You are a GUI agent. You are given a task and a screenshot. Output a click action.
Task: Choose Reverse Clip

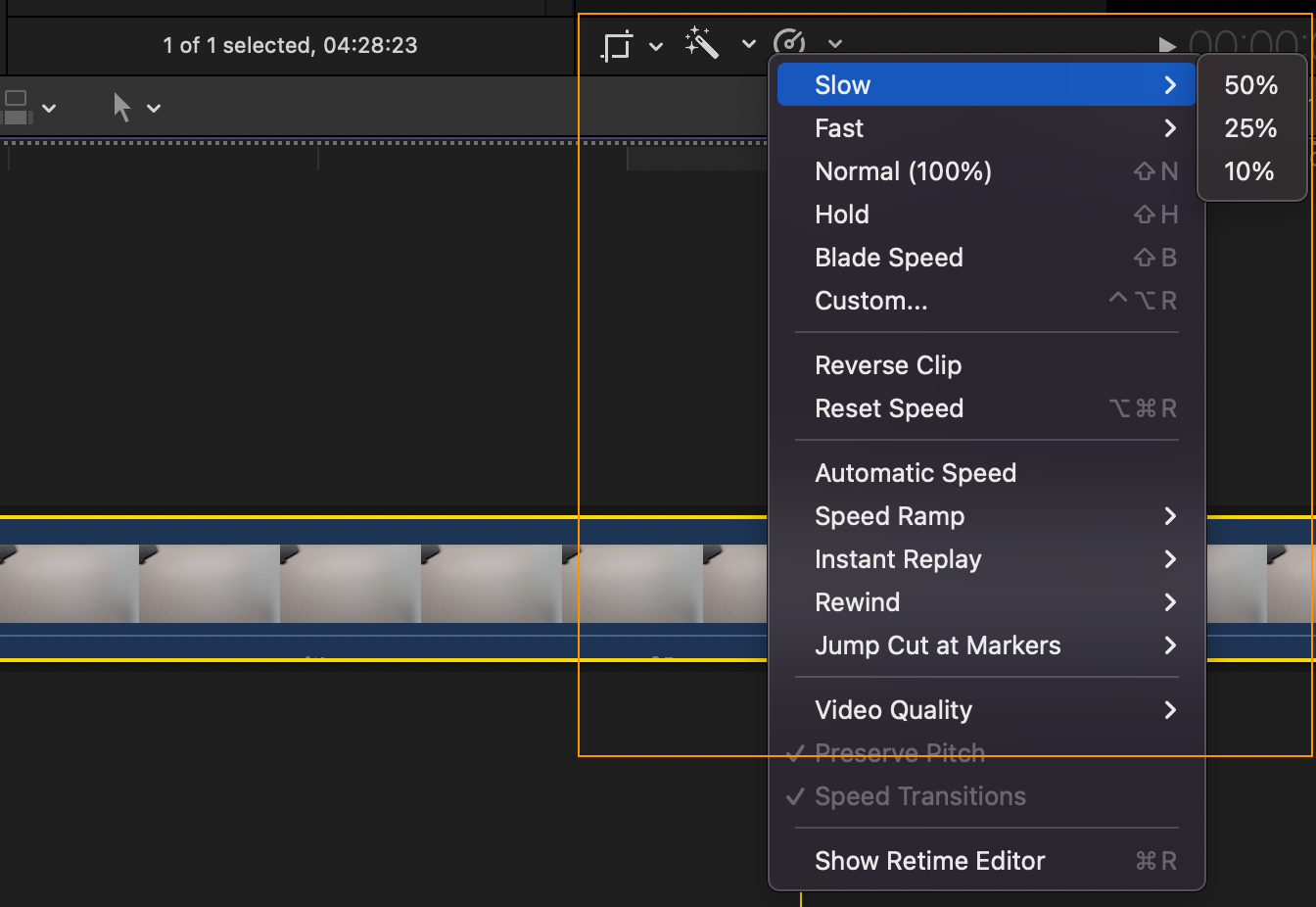click(x=987, y=365)
